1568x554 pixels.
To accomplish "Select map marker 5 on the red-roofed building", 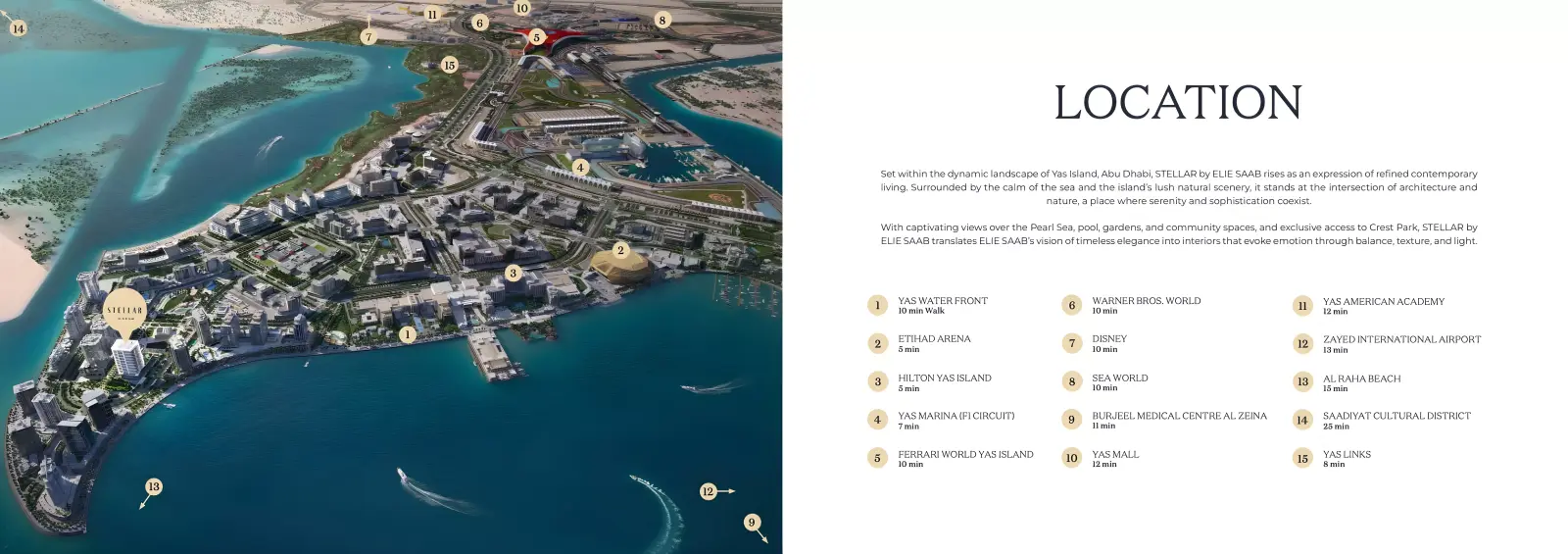I will click(x=536, y=37).
